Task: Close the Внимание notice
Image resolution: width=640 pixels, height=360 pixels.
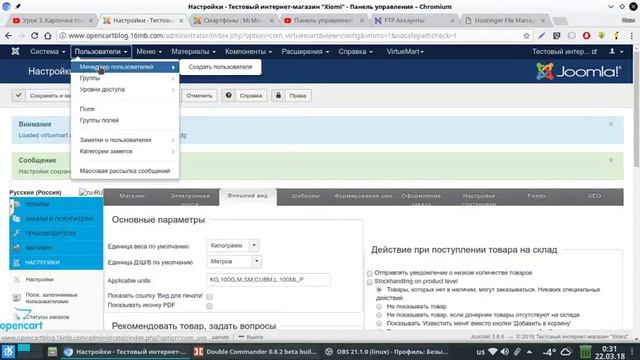Action: pyautogui.click(x=611, y=124)
